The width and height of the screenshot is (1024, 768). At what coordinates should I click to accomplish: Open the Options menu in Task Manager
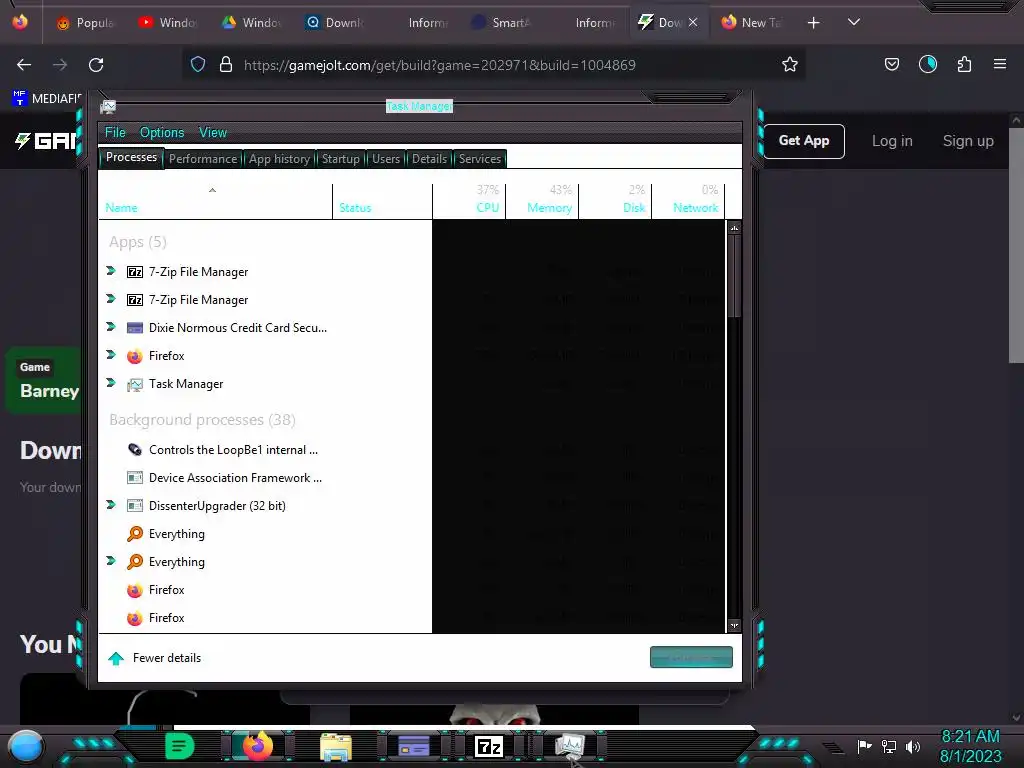click(162, 133)
